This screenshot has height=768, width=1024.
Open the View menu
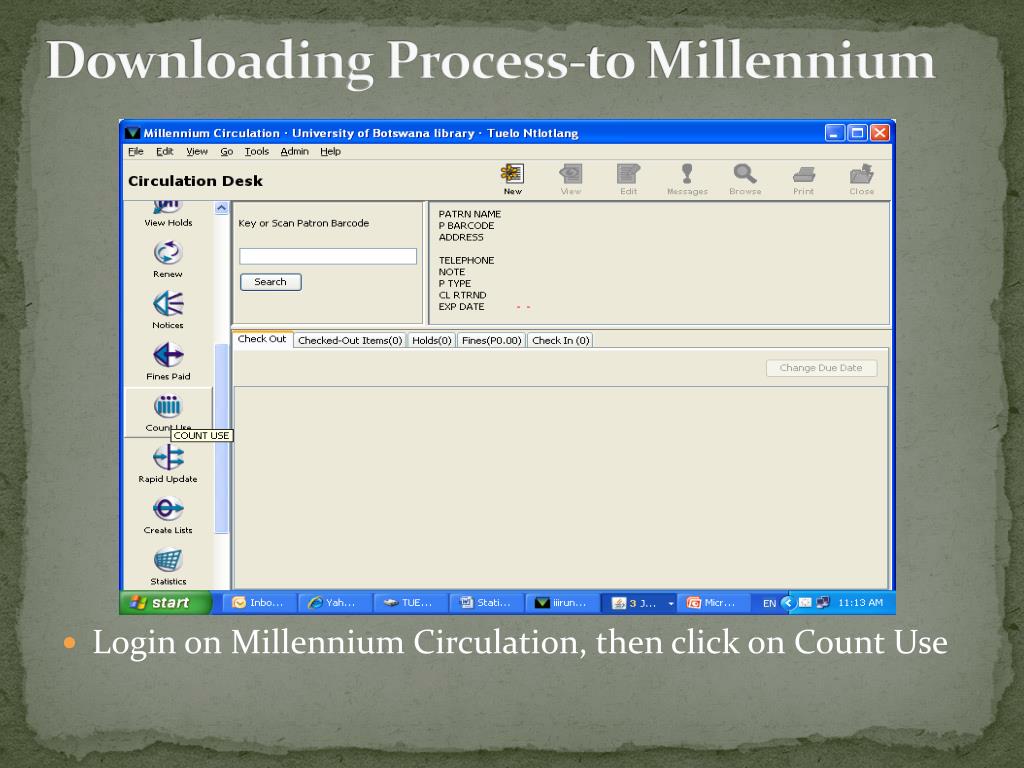click(x=197, y=152)
